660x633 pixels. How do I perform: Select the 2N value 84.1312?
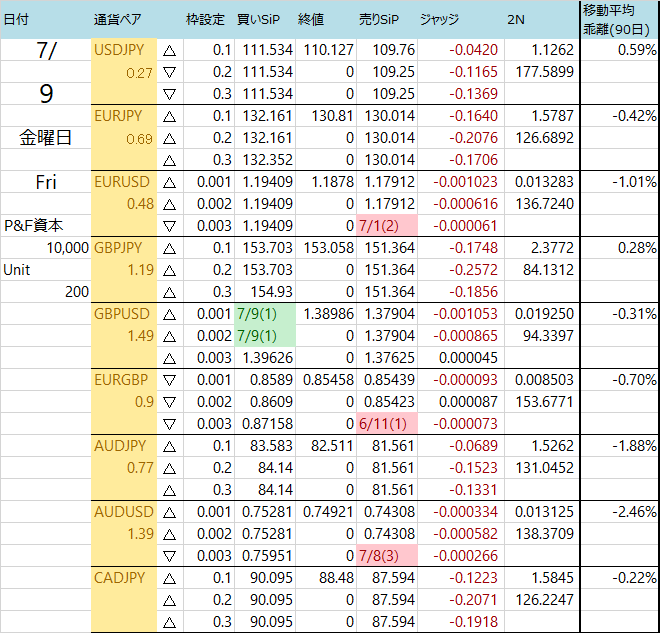coord(542,270)
